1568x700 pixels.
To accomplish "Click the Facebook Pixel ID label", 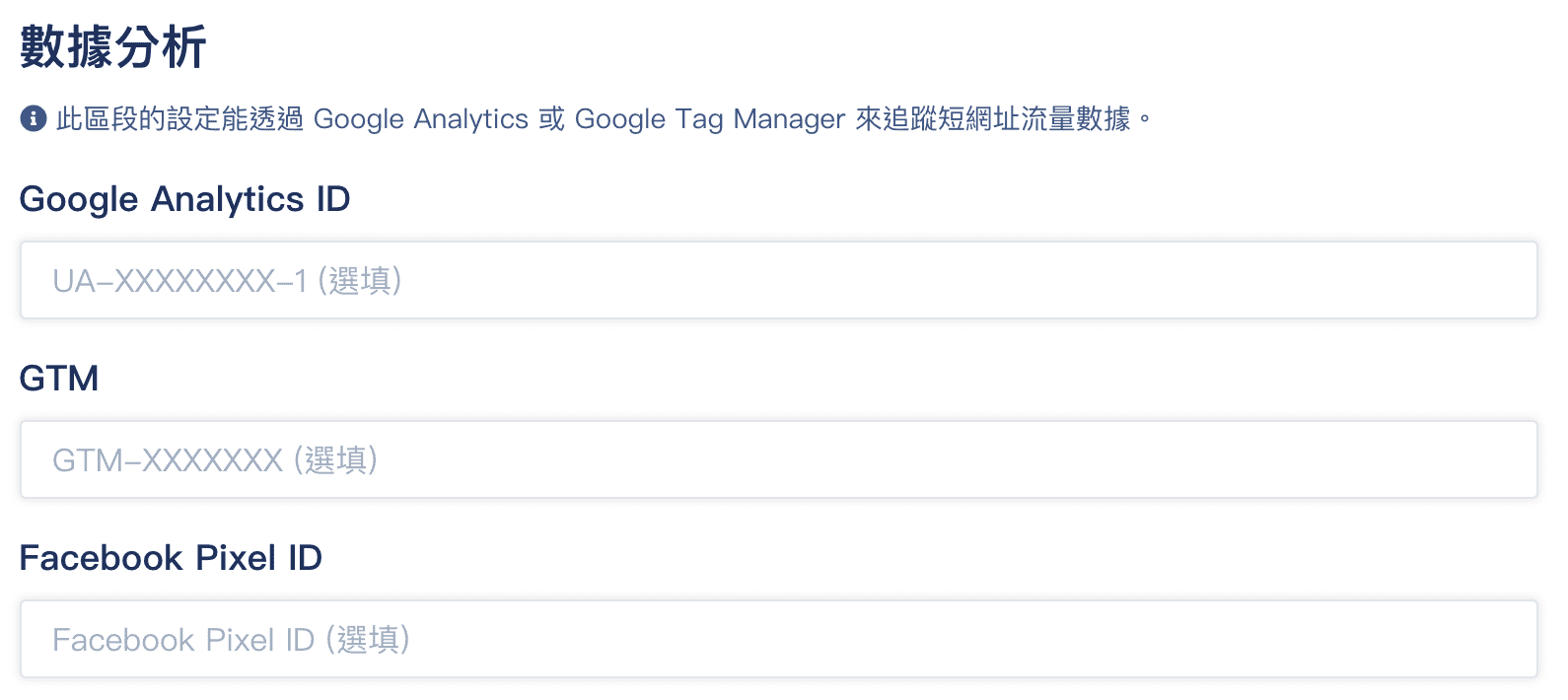I will 171,558.
